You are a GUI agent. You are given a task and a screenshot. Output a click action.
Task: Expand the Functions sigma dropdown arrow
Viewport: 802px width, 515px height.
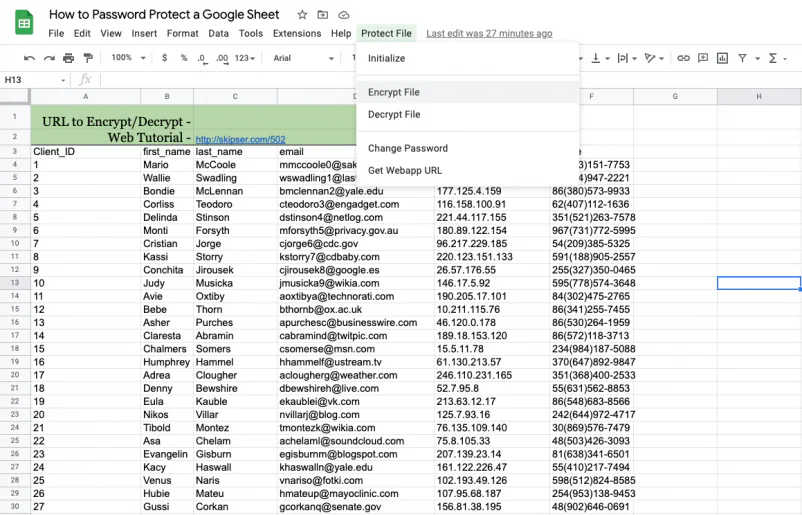pyautogui.click(x=785, y=59)
